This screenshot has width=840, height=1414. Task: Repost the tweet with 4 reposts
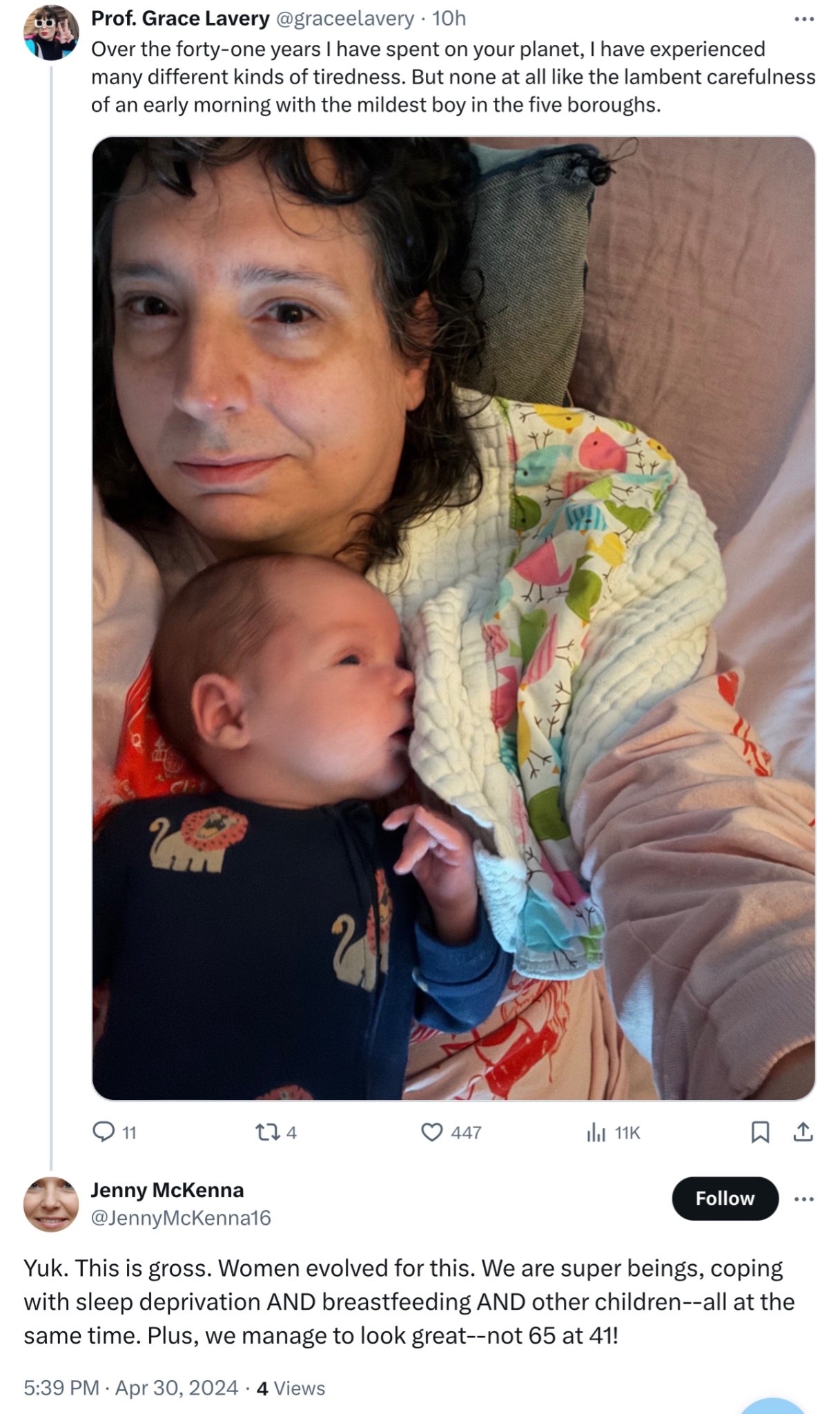275,1132
